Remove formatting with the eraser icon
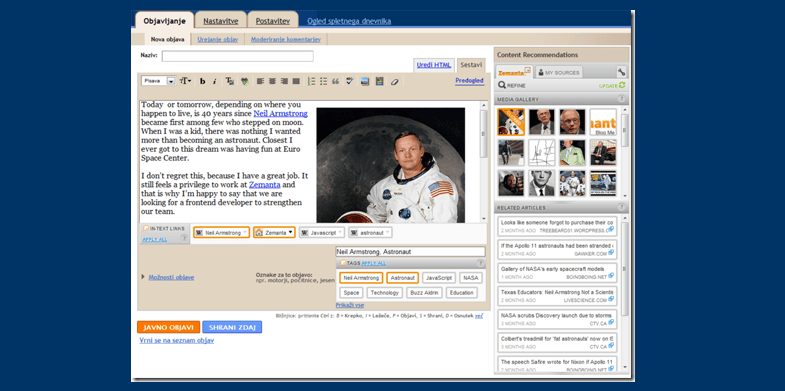Image resolution: width=785 pixels, height=391 pixels. coord(395,81)
